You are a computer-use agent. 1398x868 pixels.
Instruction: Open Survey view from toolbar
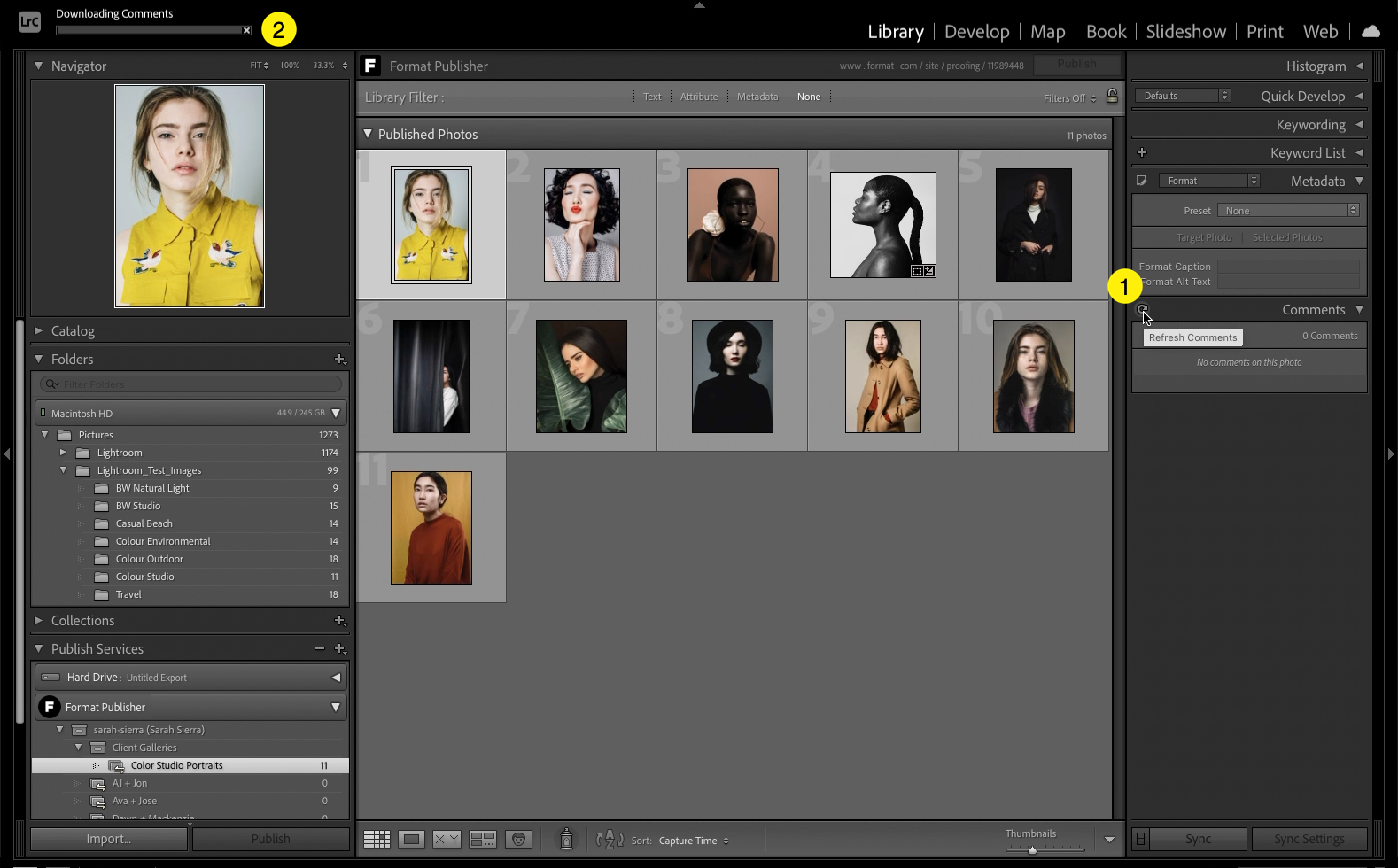click(483, 840)
